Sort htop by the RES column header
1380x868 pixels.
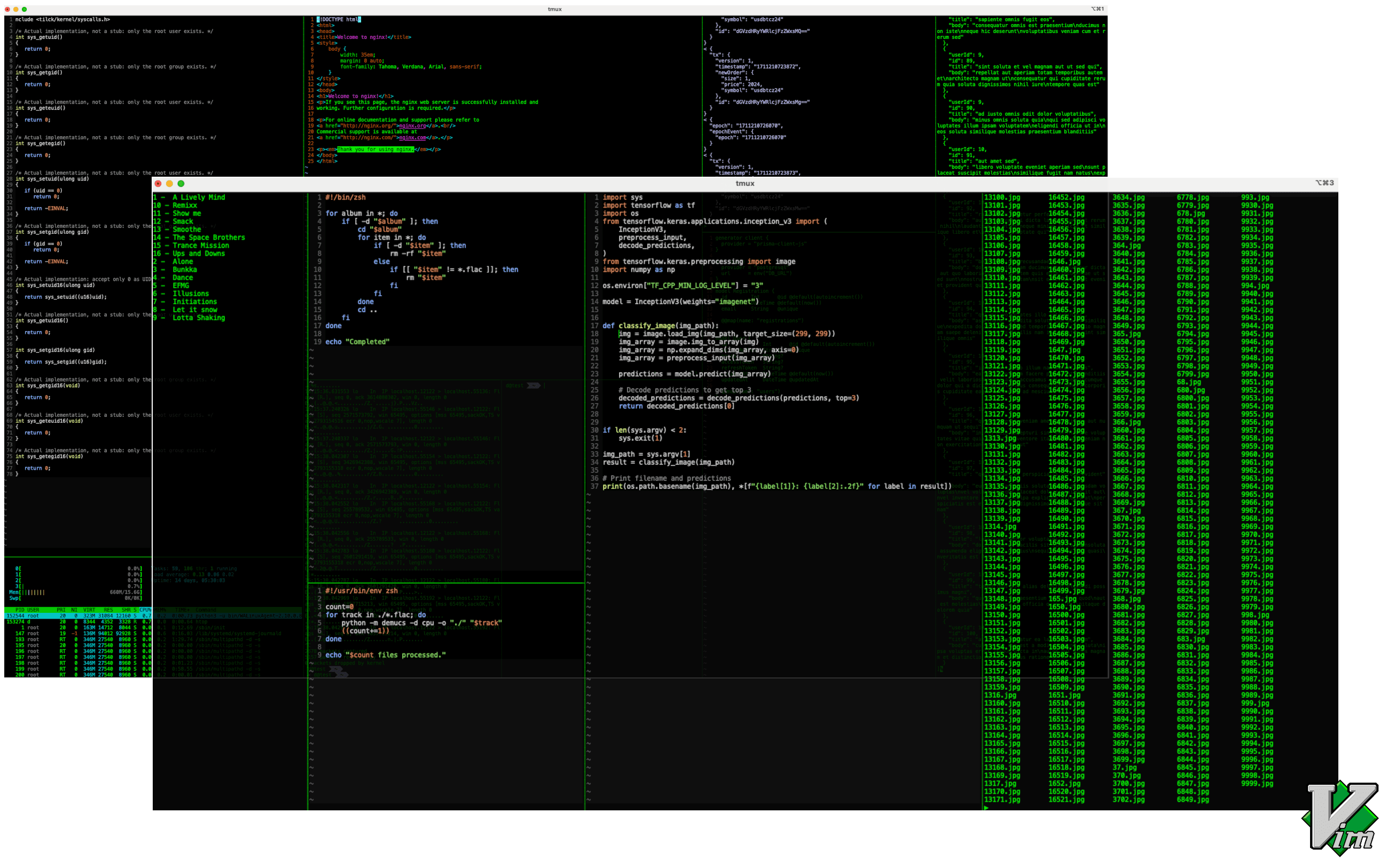pyautogui.click(x=108, y=610)
